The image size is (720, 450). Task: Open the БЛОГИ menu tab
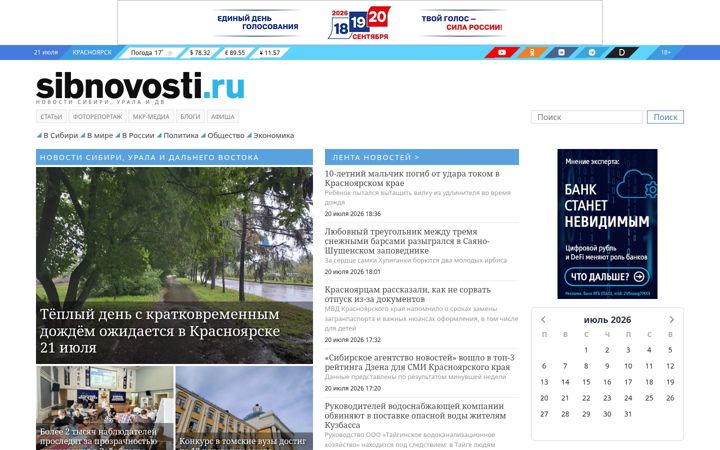click(190, 117)
